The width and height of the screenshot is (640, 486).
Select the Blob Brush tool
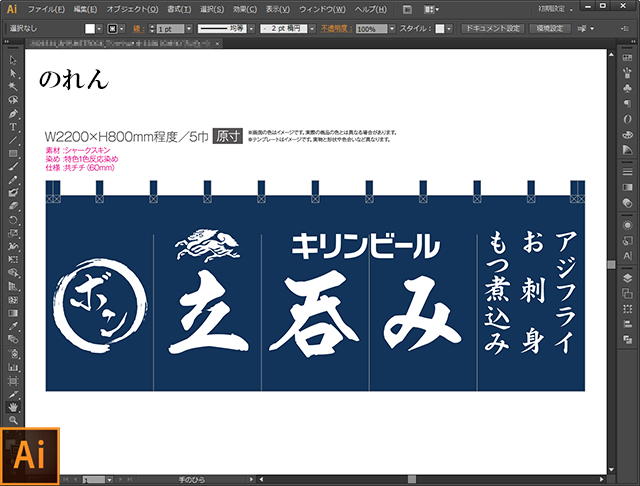tap(13, 193)
